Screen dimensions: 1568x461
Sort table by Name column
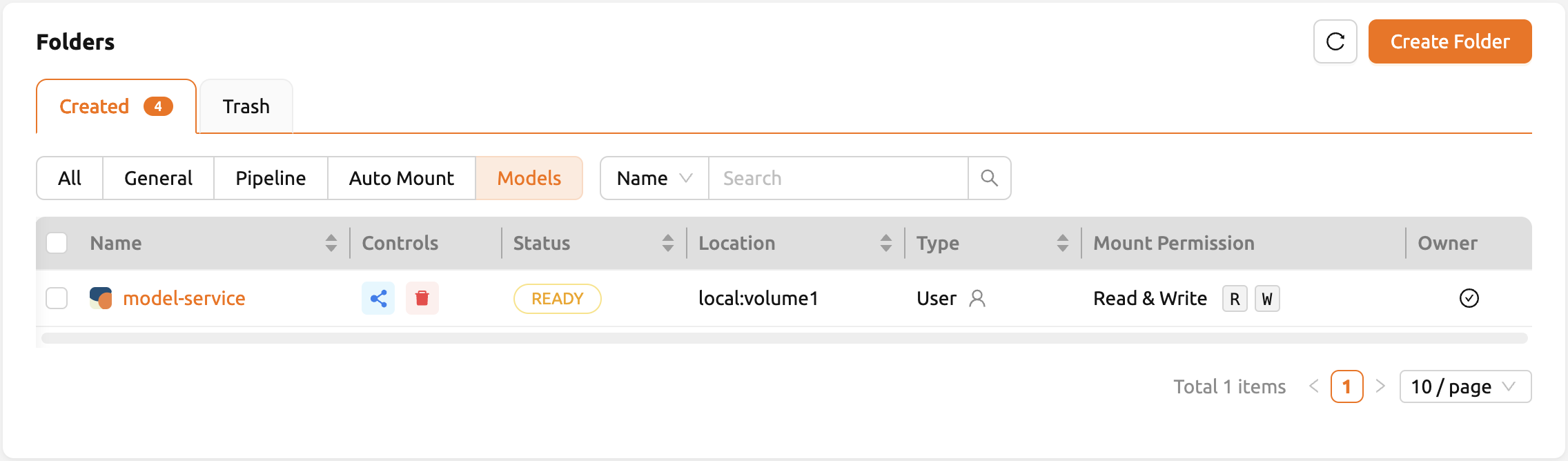331,243
